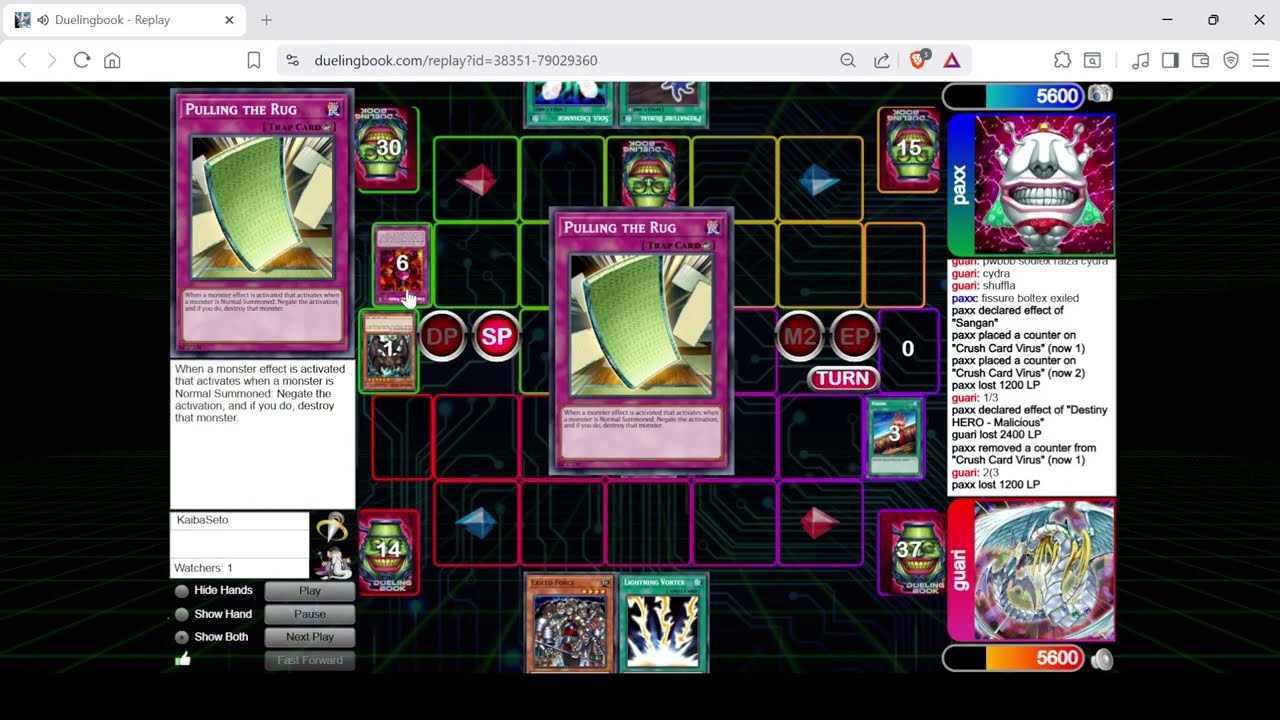Click watcher name KaibaSeto
Screen dimensions: 1280x720
click(x=202, y=520)
